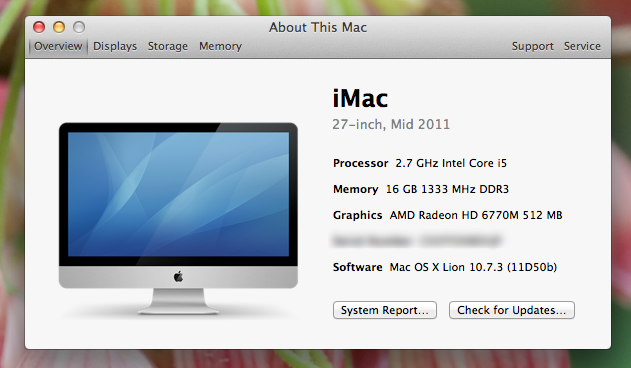Click the Graphics label

(x=357, y=215)
